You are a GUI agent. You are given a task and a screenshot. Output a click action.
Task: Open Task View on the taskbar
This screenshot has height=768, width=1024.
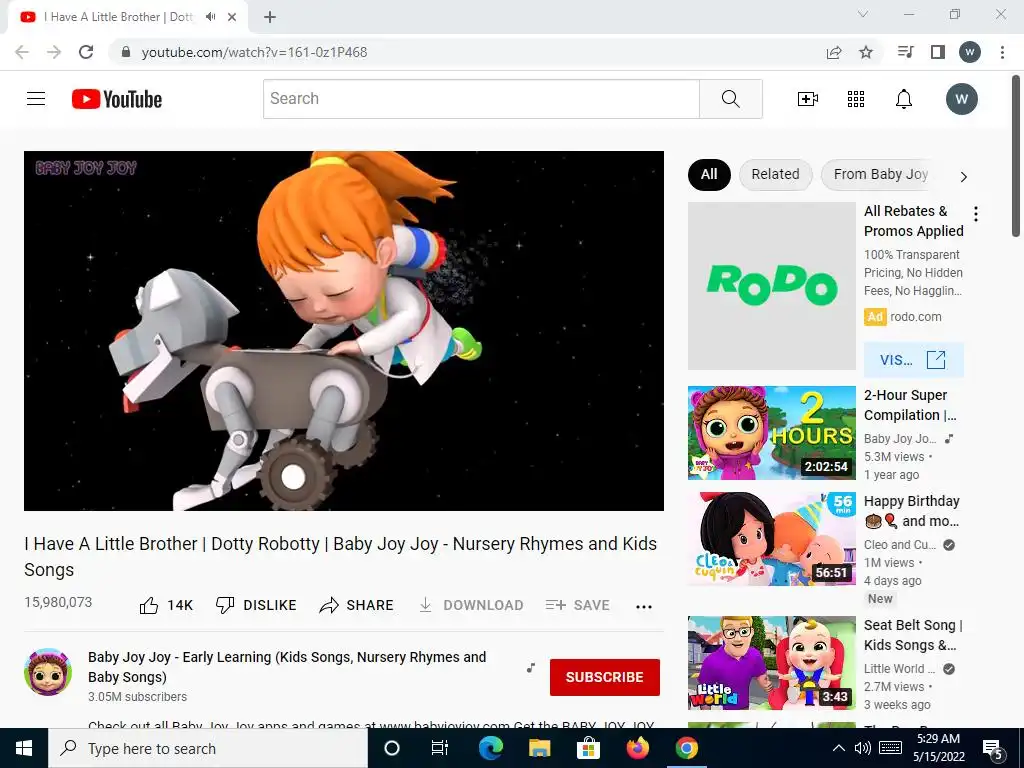pos(440,748)
